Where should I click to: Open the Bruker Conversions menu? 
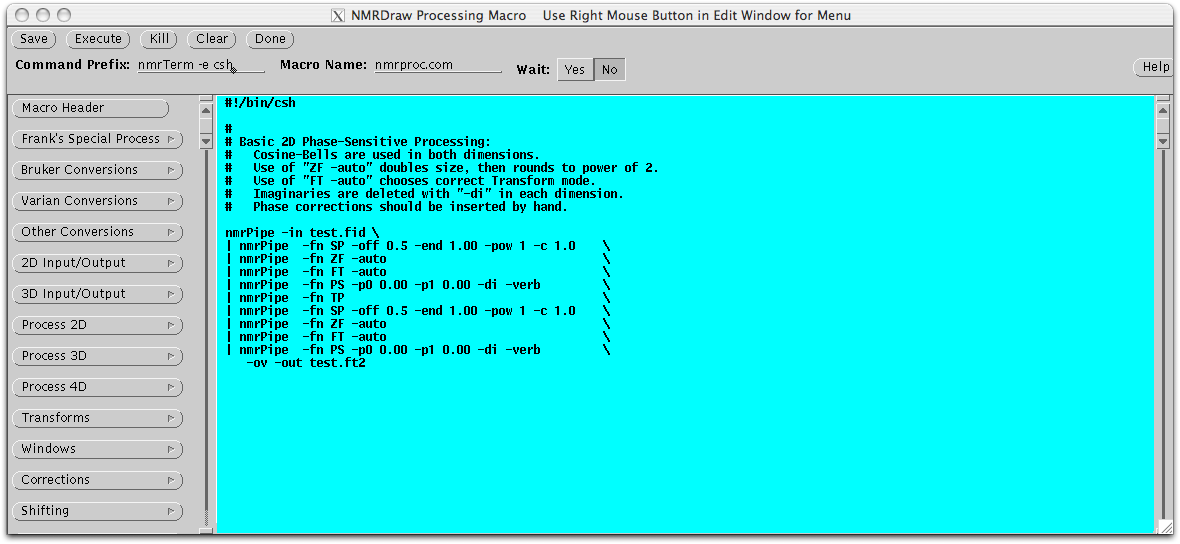pyautogui.click(x=97, y=170)
